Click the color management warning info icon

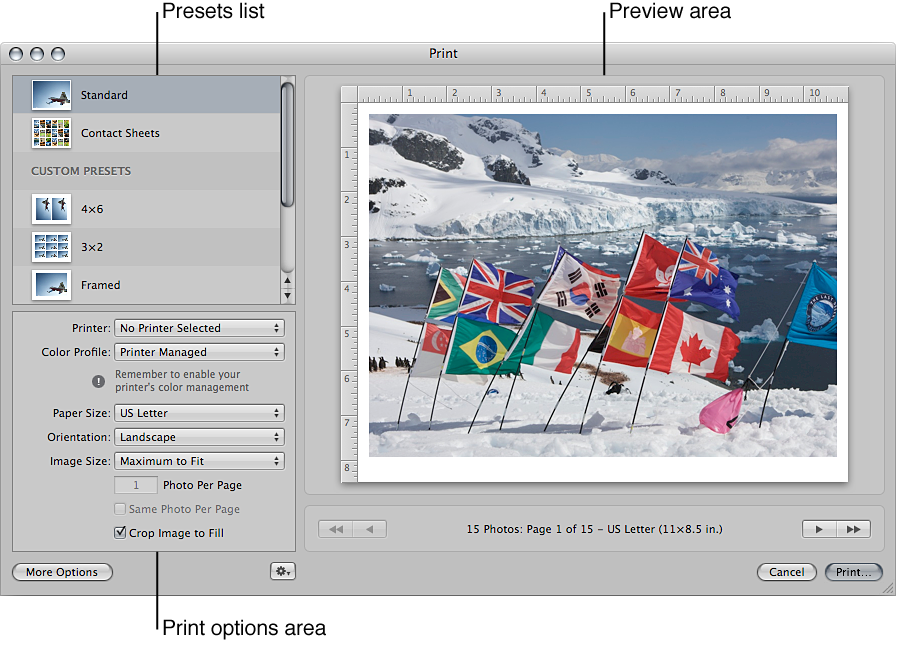[98, 381]
